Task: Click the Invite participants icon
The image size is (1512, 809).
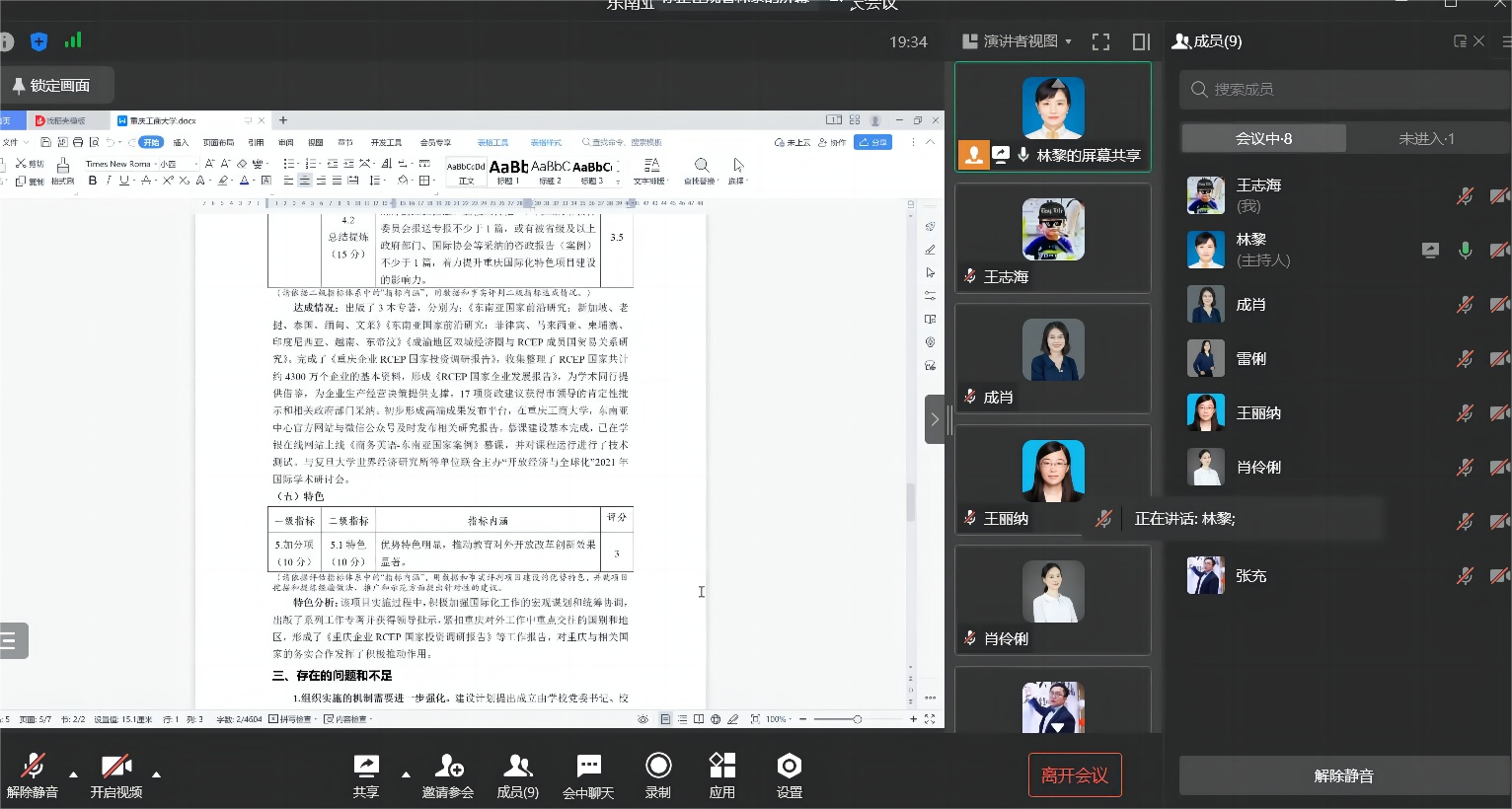Action: 448,775
